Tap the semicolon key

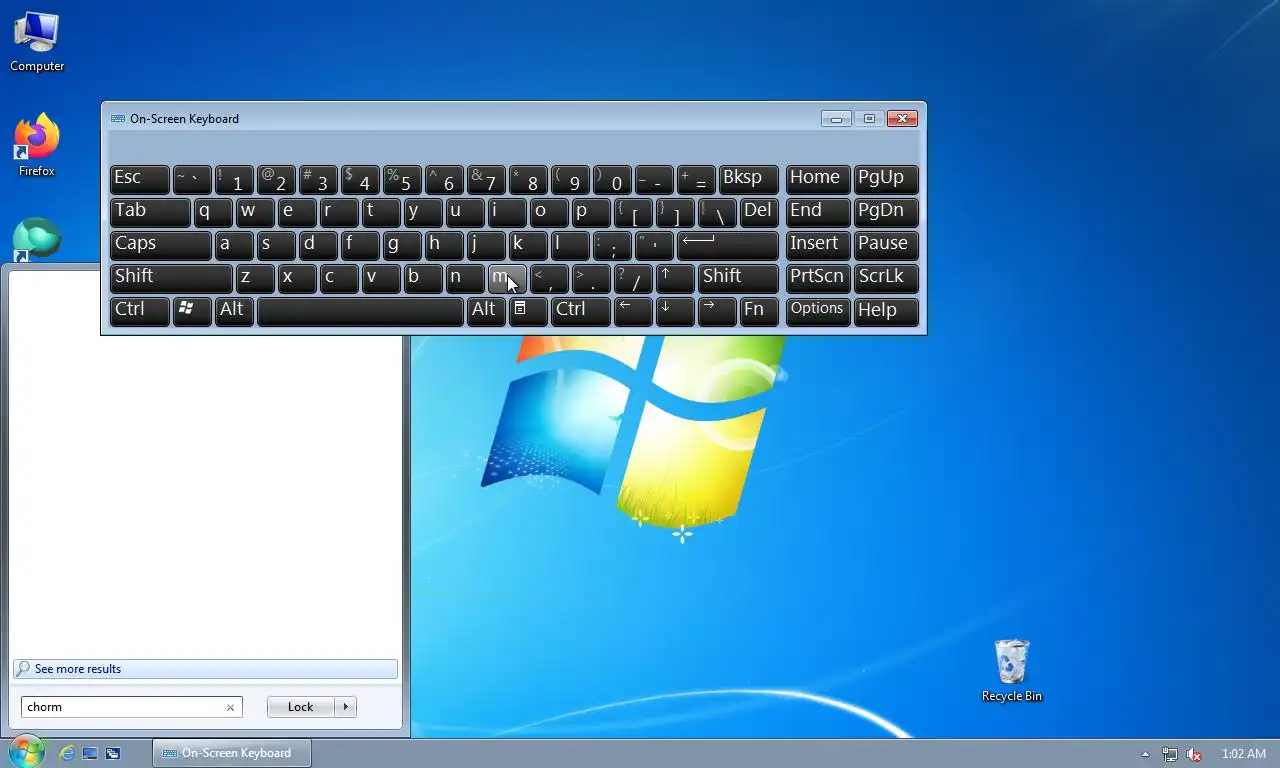[x=612, y=245]
